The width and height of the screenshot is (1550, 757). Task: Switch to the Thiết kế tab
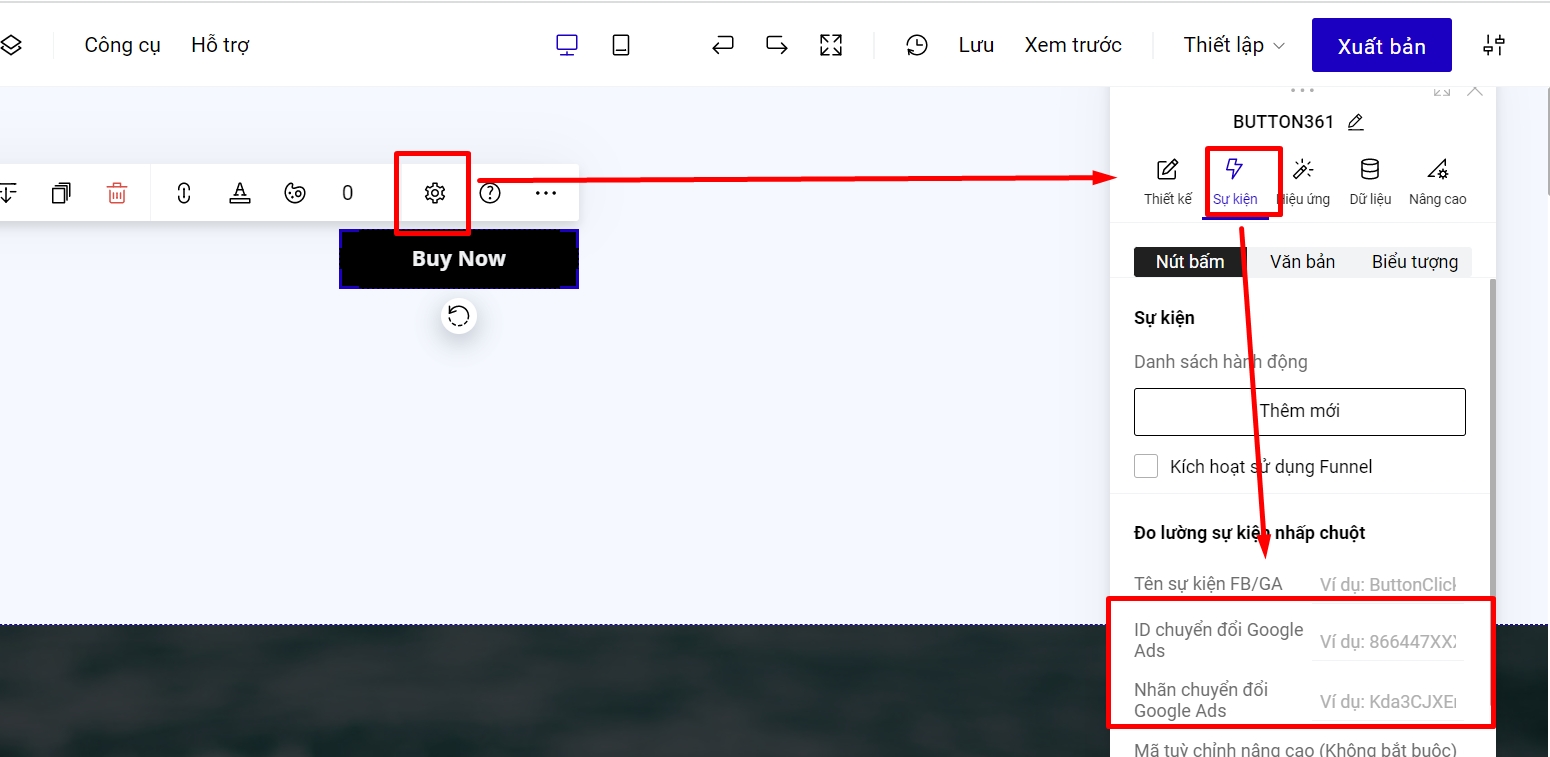(1167, 180)
